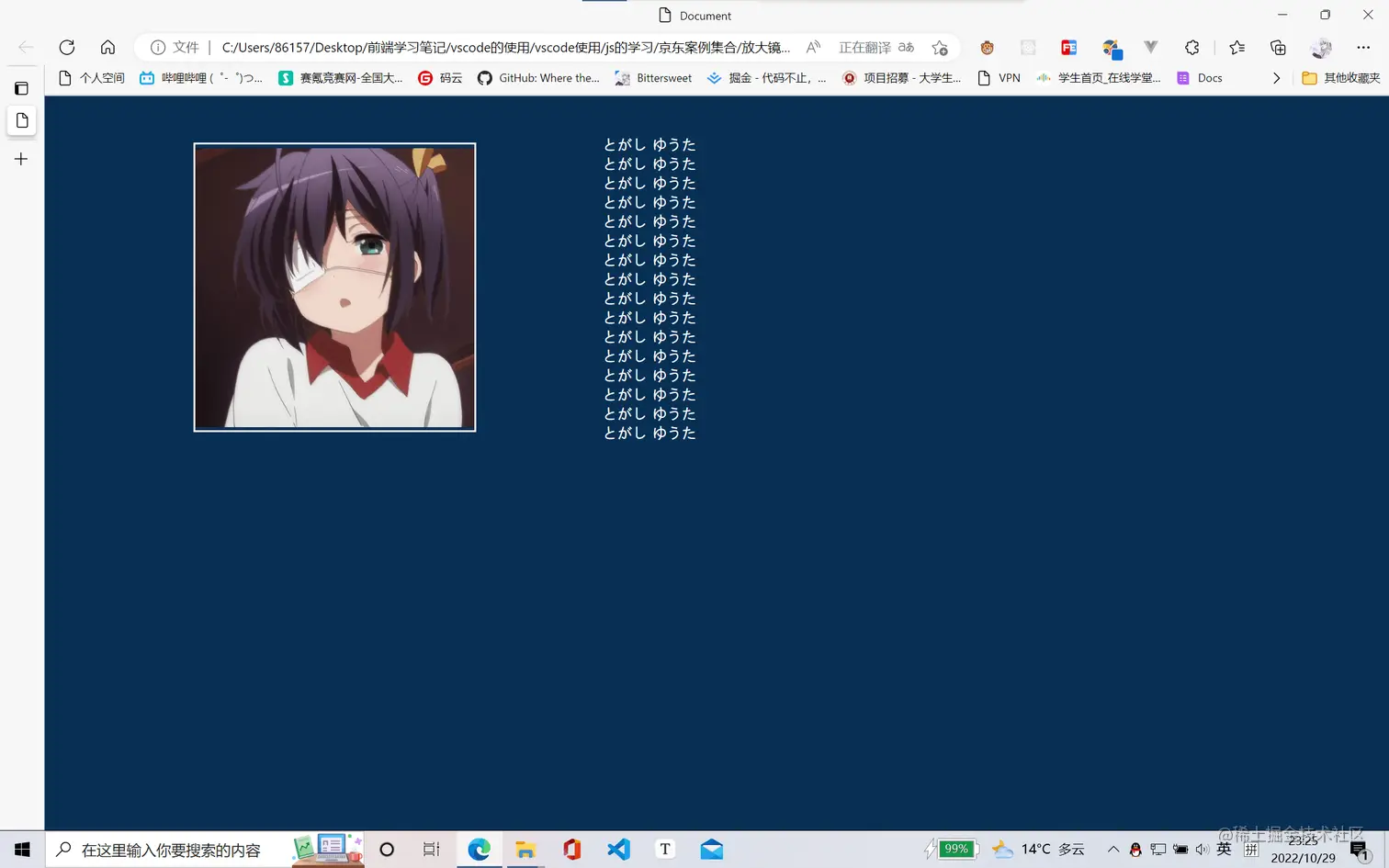Open the red FE helper extension

click(x=1068, y=47)
